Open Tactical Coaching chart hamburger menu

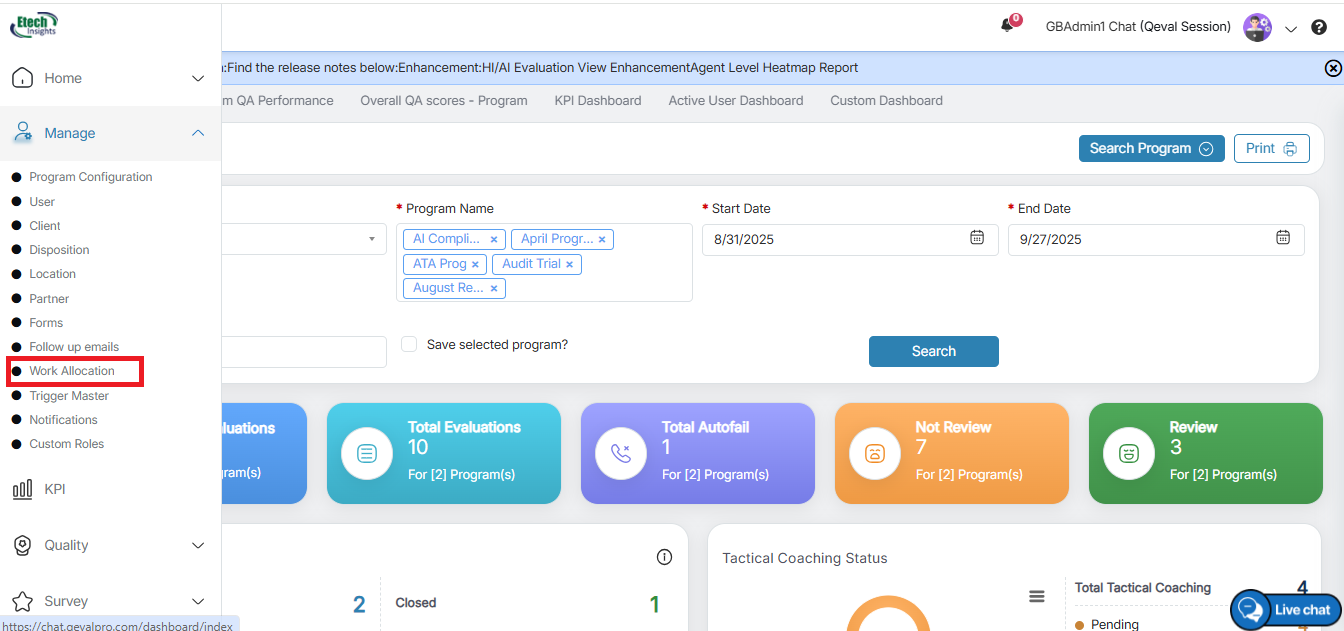click(1037, 596)
